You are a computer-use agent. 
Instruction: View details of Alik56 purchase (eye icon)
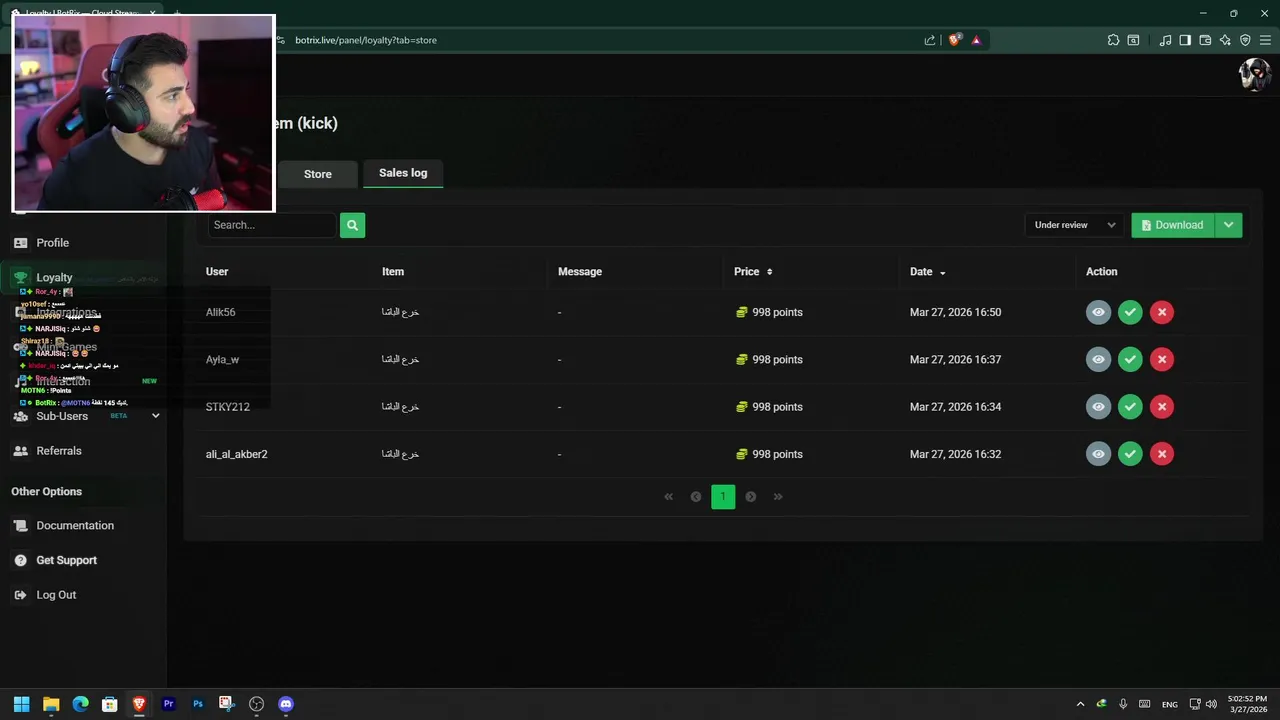pyautogui.click(x=1098, y=312)
